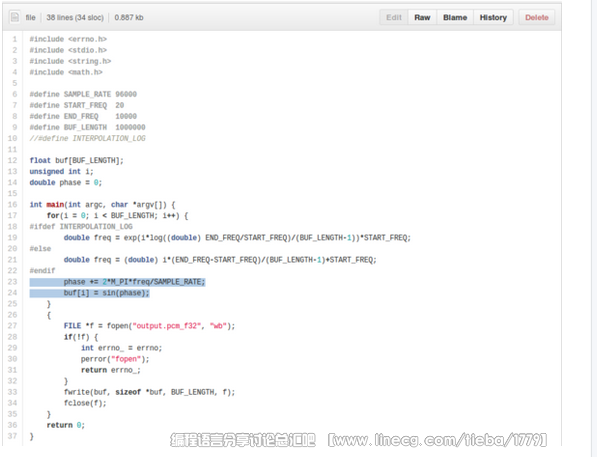
Task: Click the '#endif' directive
Action: (x=42, y=271)
